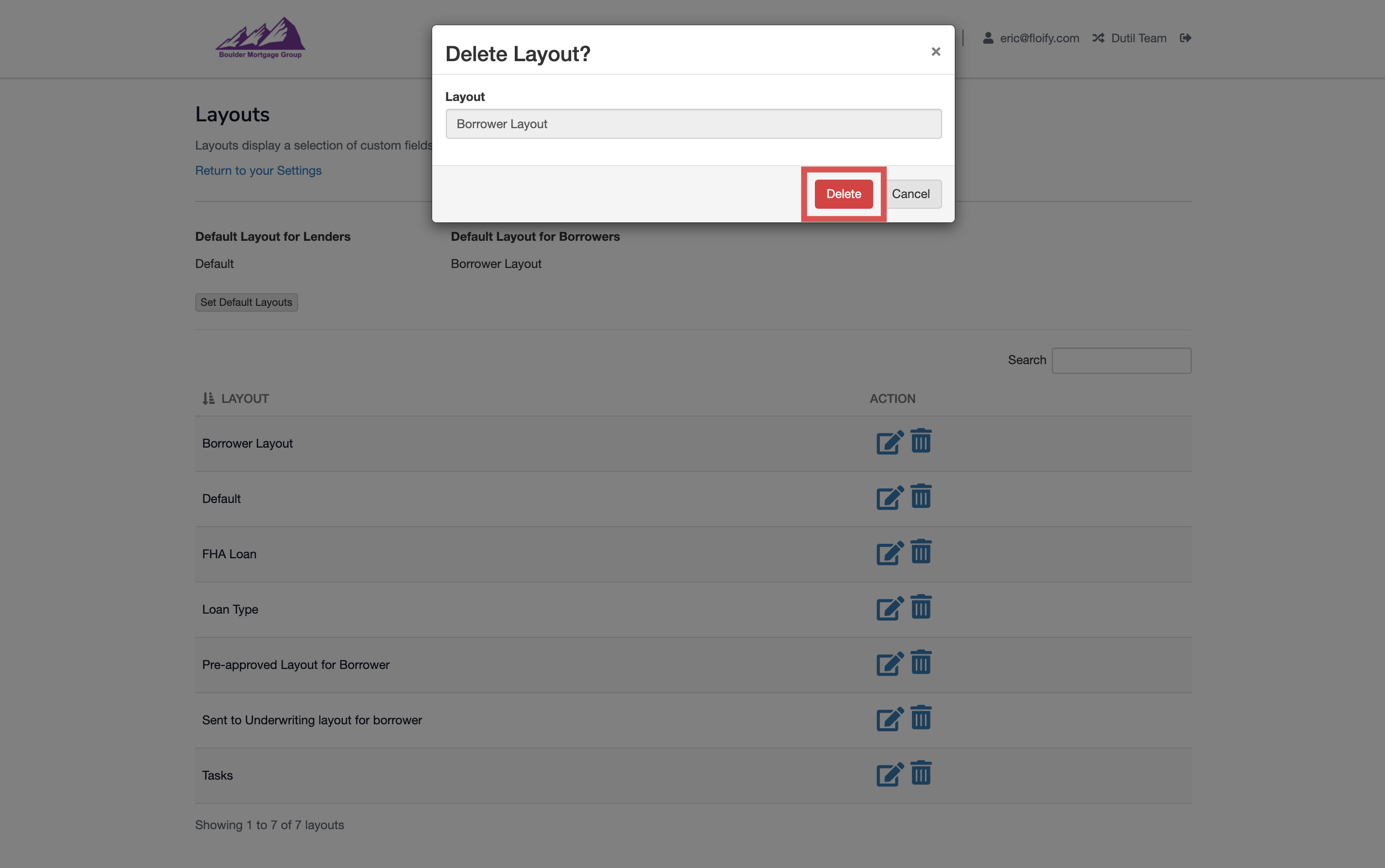
Task: Edit the Default layout row
Action: point(890,498)
